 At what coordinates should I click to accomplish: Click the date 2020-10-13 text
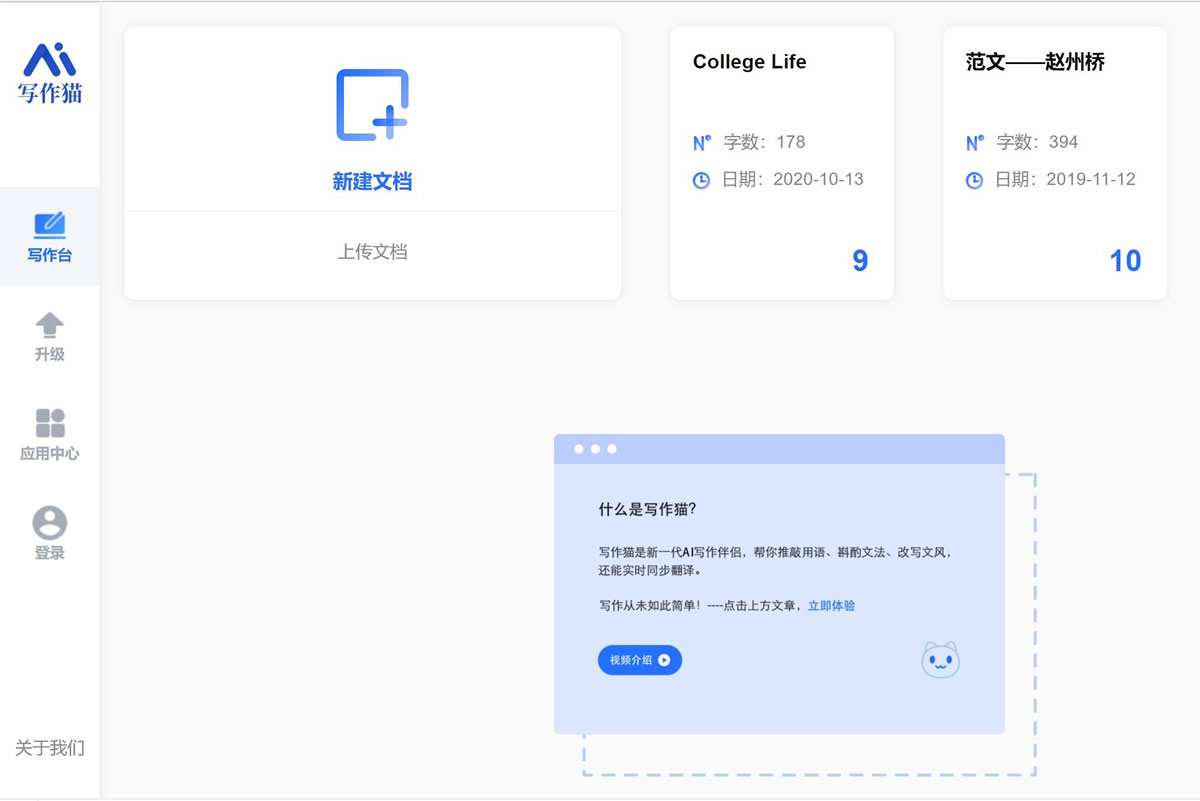point(793,180)
